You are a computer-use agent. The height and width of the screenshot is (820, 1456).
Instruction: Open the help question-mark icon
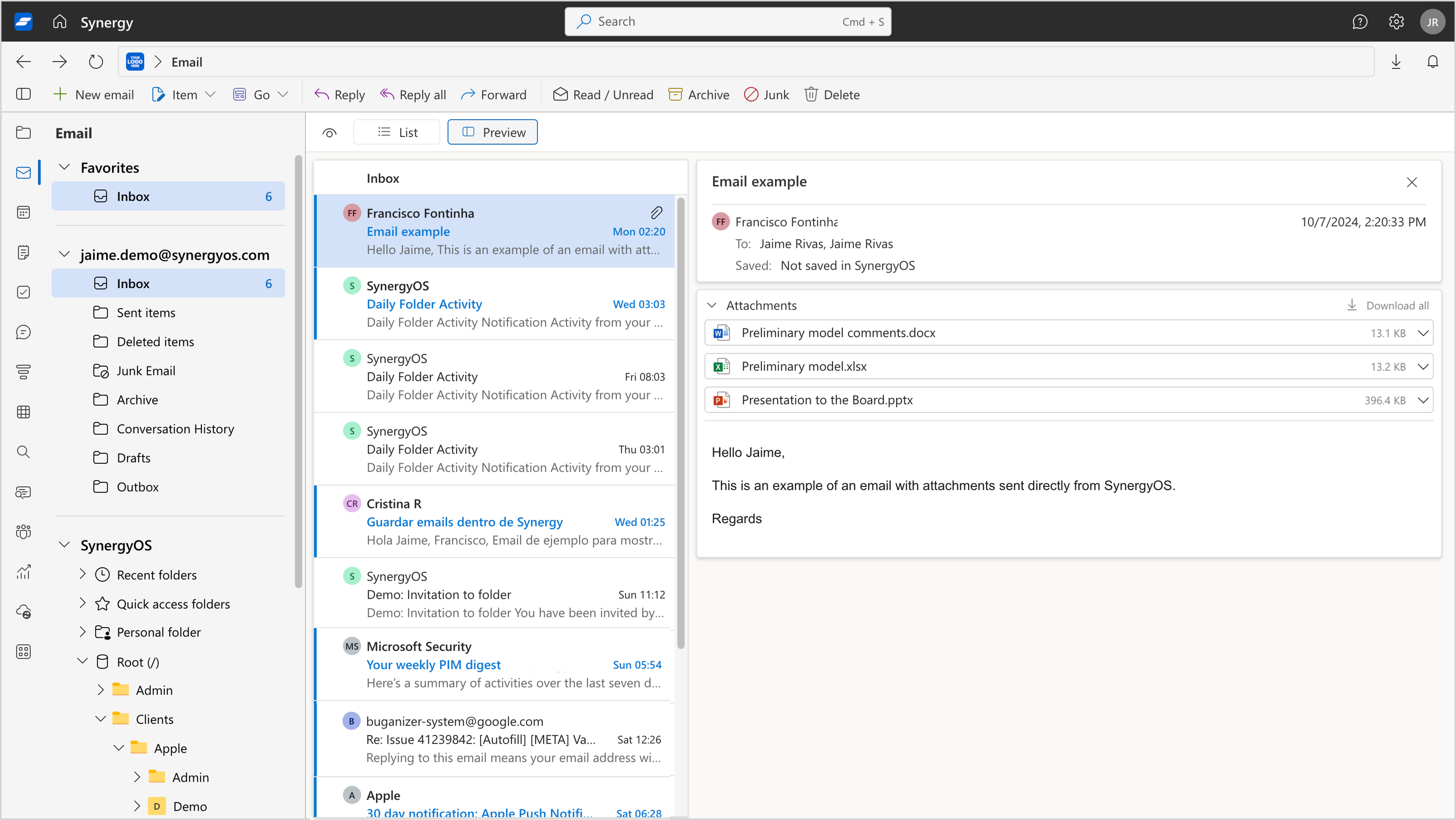pyautogui.click(x=1360, y=21)
